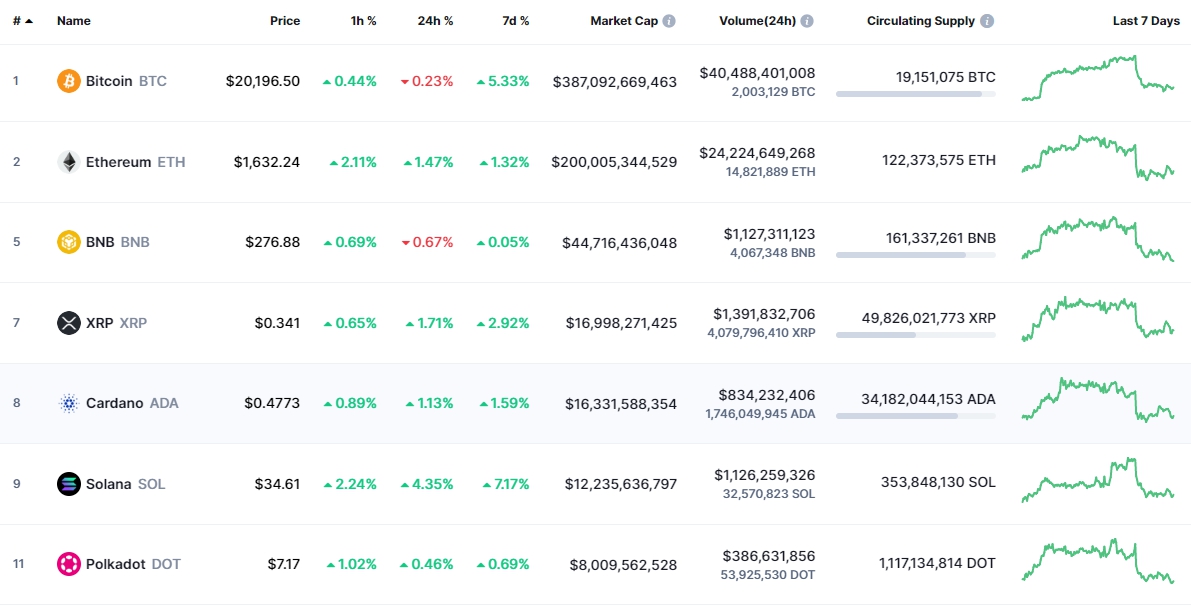The width and height of the screenshot is (1191, 607).
Task: Click Solana 7d change 7.17%
Action: pyautogui.click(x=506, y=484)
